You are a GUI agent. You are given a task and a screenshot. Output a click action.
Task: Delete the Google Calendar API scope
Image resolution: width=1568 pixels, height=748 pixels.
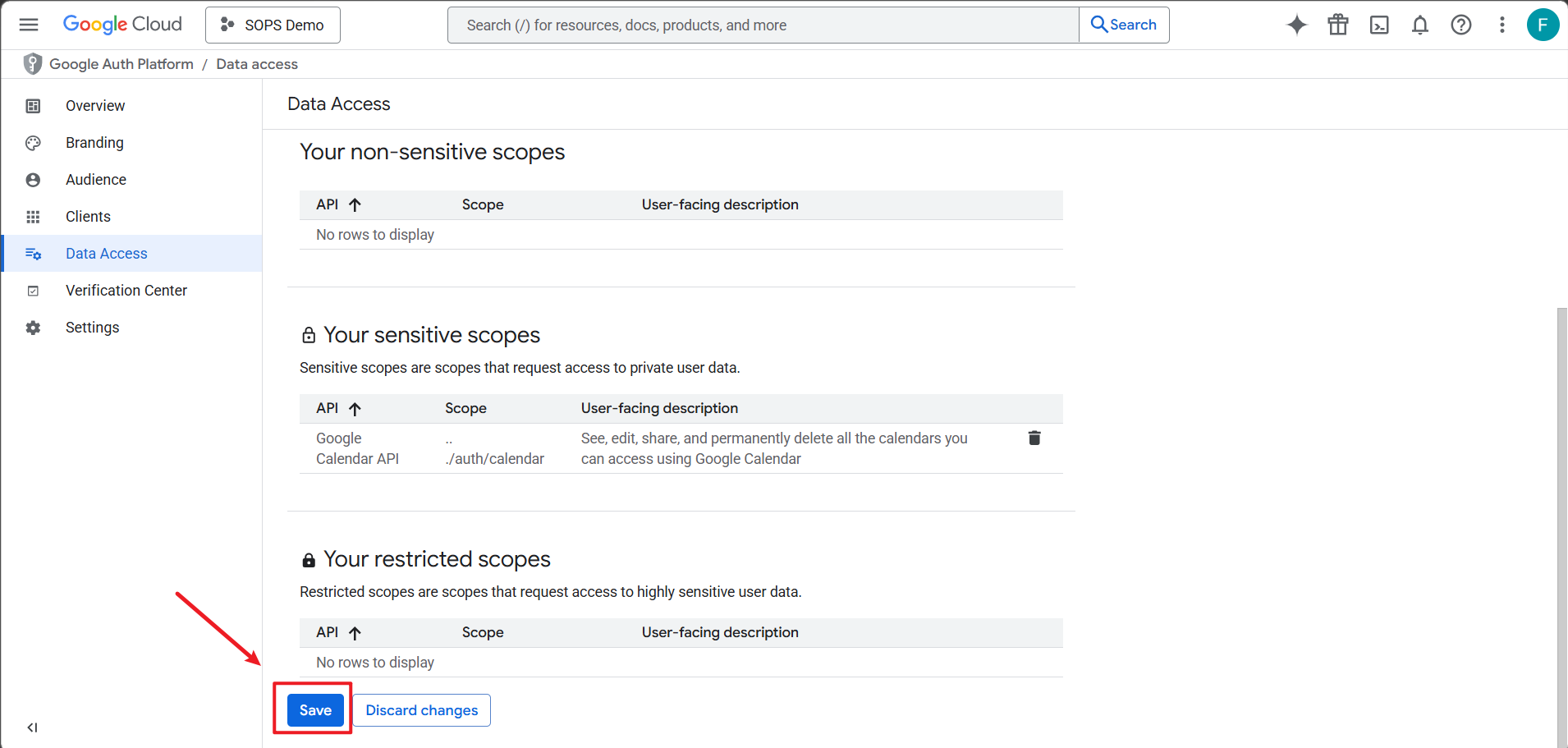[1034, 438]
